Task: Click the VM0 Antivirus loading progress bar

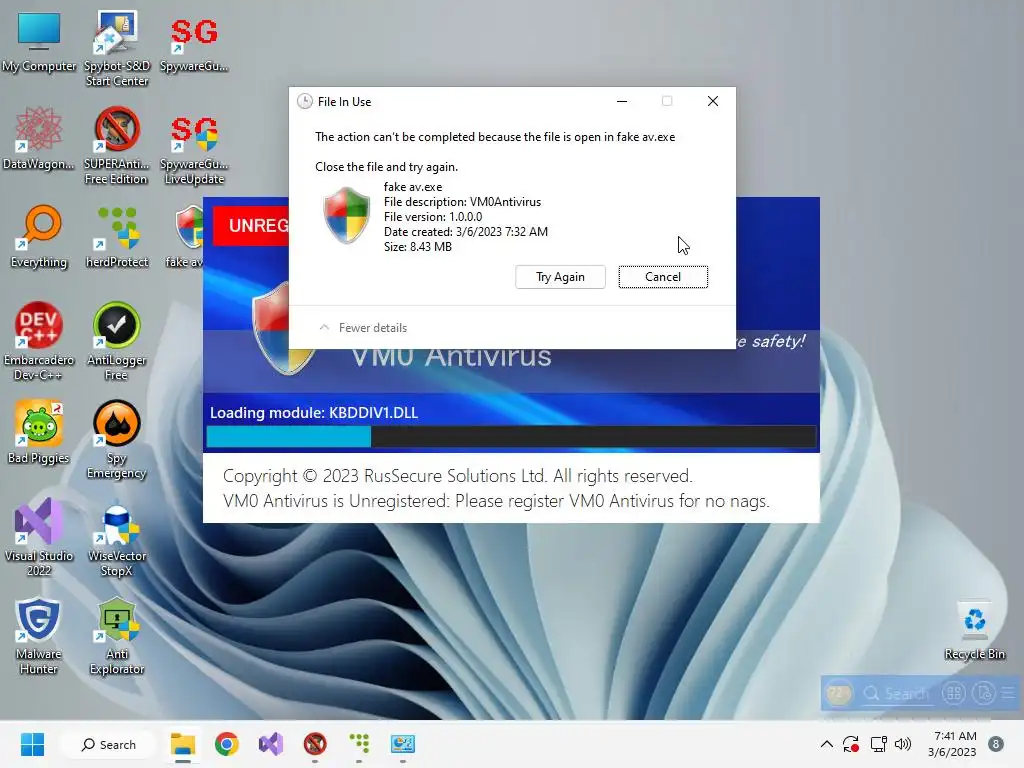Action: coord(511,436)
